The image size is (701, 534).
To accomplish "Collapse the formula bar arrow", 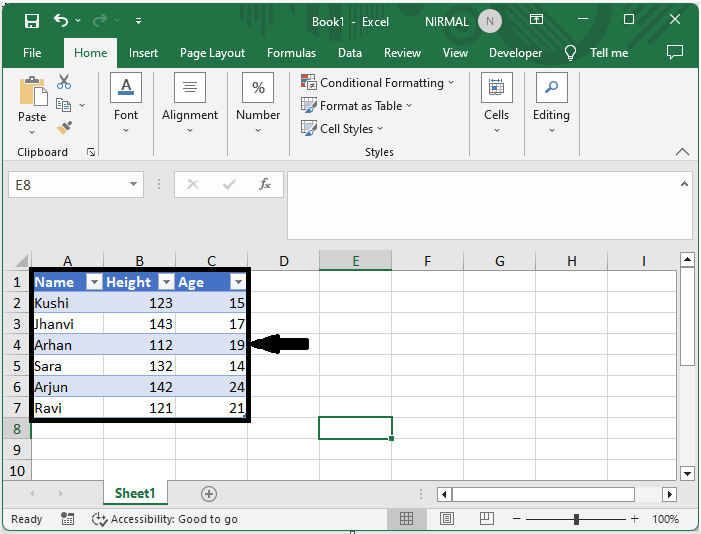I will (684, 184).
